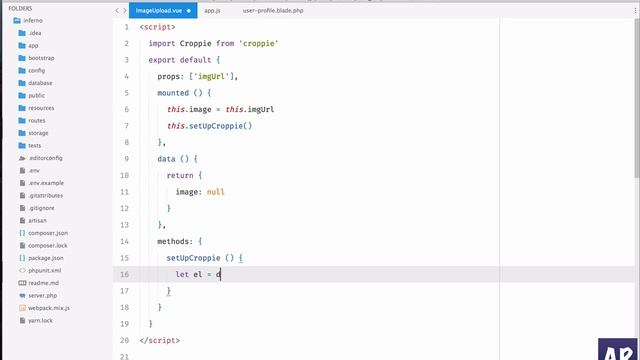Expand the storage folder icon
This screenshot has height=360, width=640.
[22, 133]
